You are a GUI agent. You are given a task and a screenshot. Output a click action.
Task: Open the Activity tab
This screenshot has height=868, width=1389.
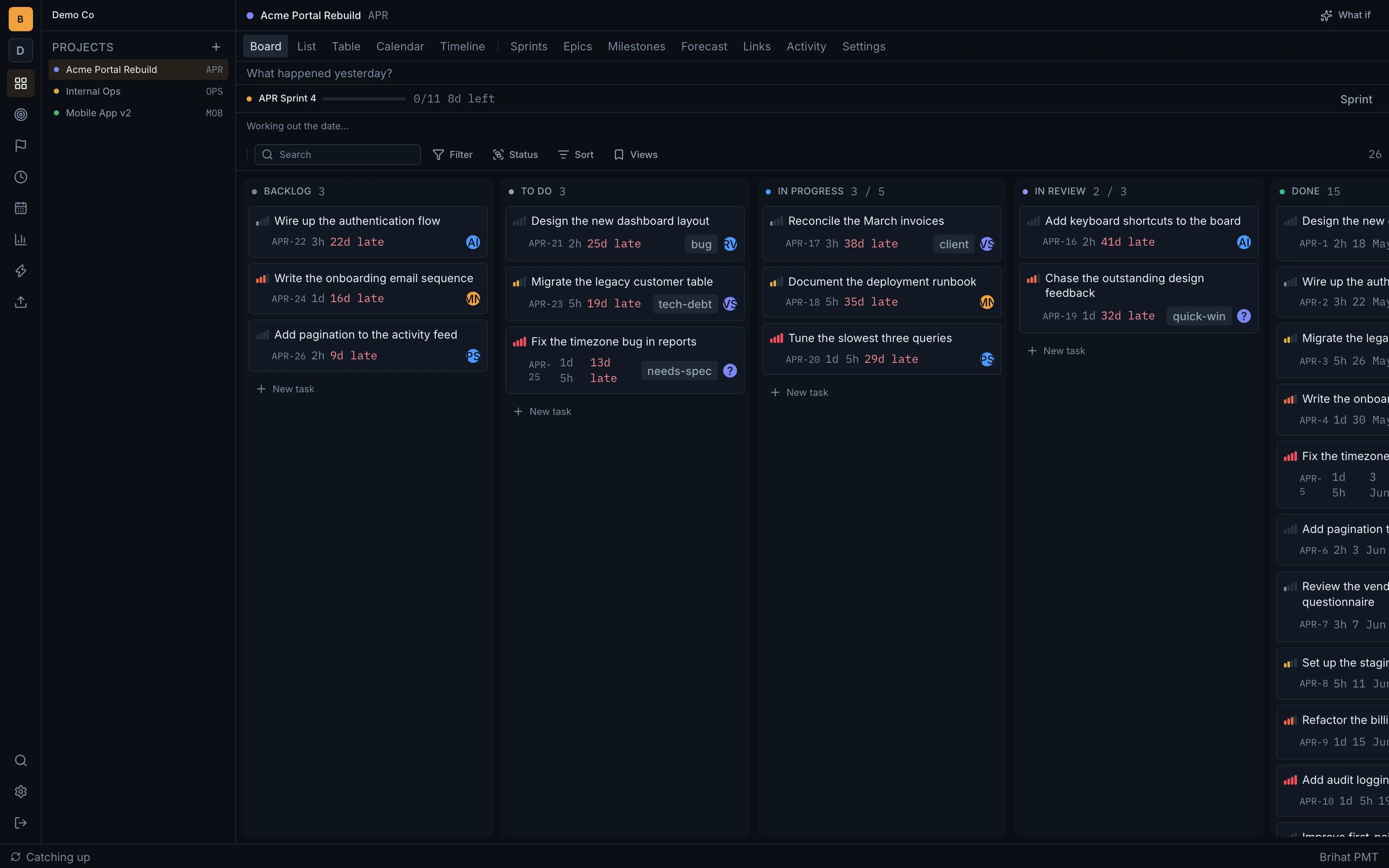tap(806, 46)
